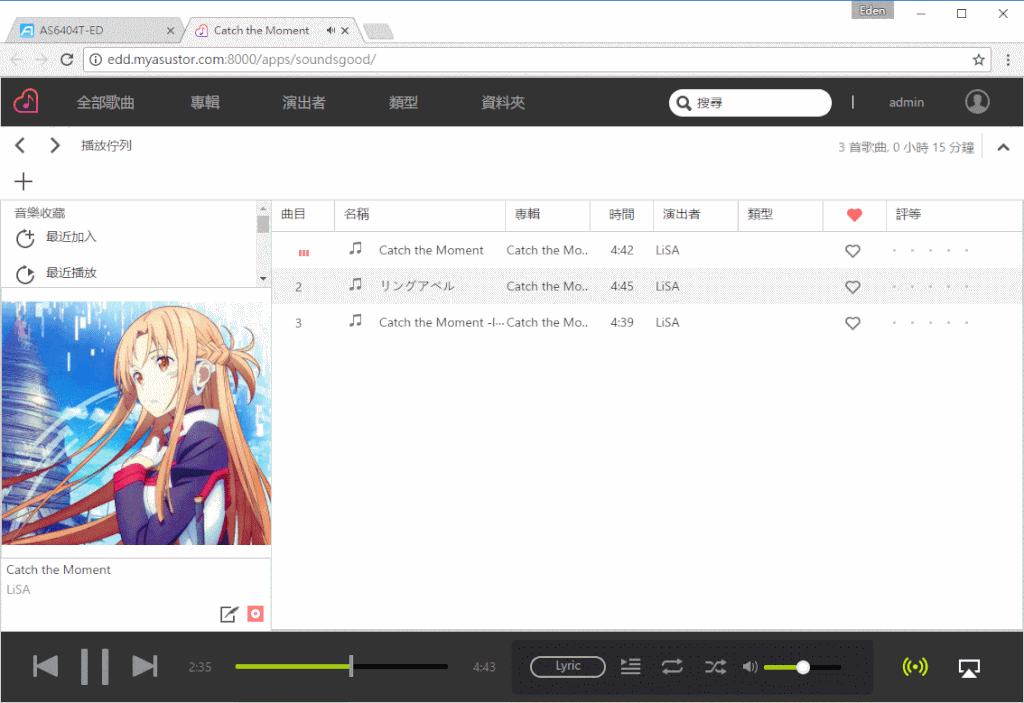Open the play queue list icon
This screenshot has width=1024, height=703.
[x=630, y=666]
